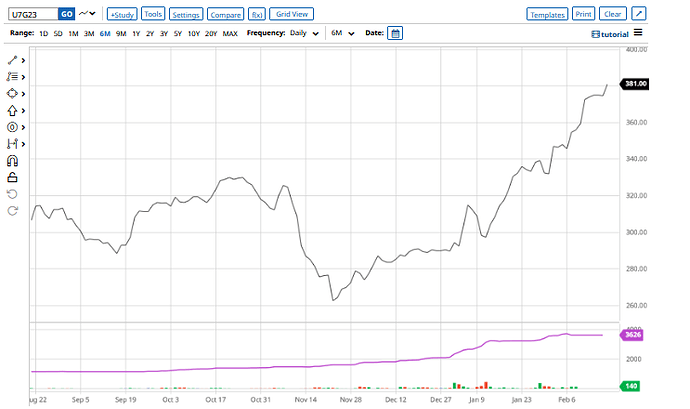The height and width of the screenshot is (409, 690).
Task: Click the 320.00 price axis label
Action: (636, 195)
